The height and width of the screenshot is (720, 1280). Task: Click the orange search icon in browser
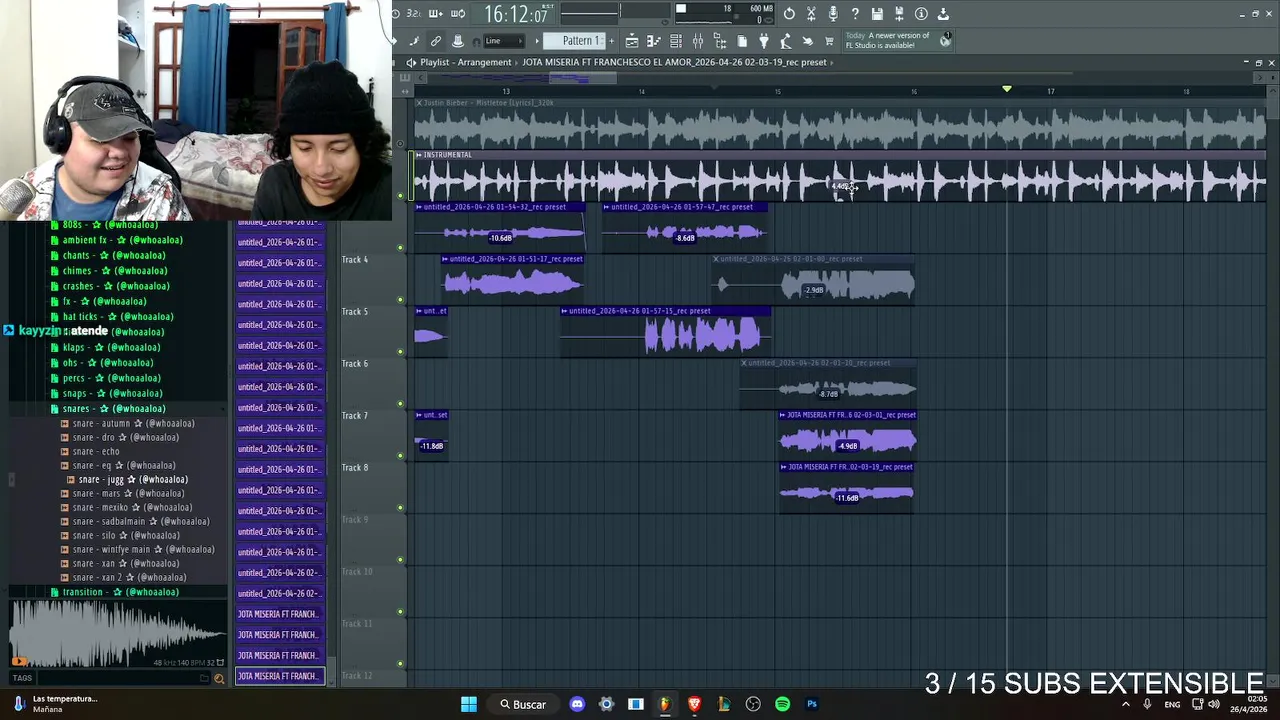(219, 678)
